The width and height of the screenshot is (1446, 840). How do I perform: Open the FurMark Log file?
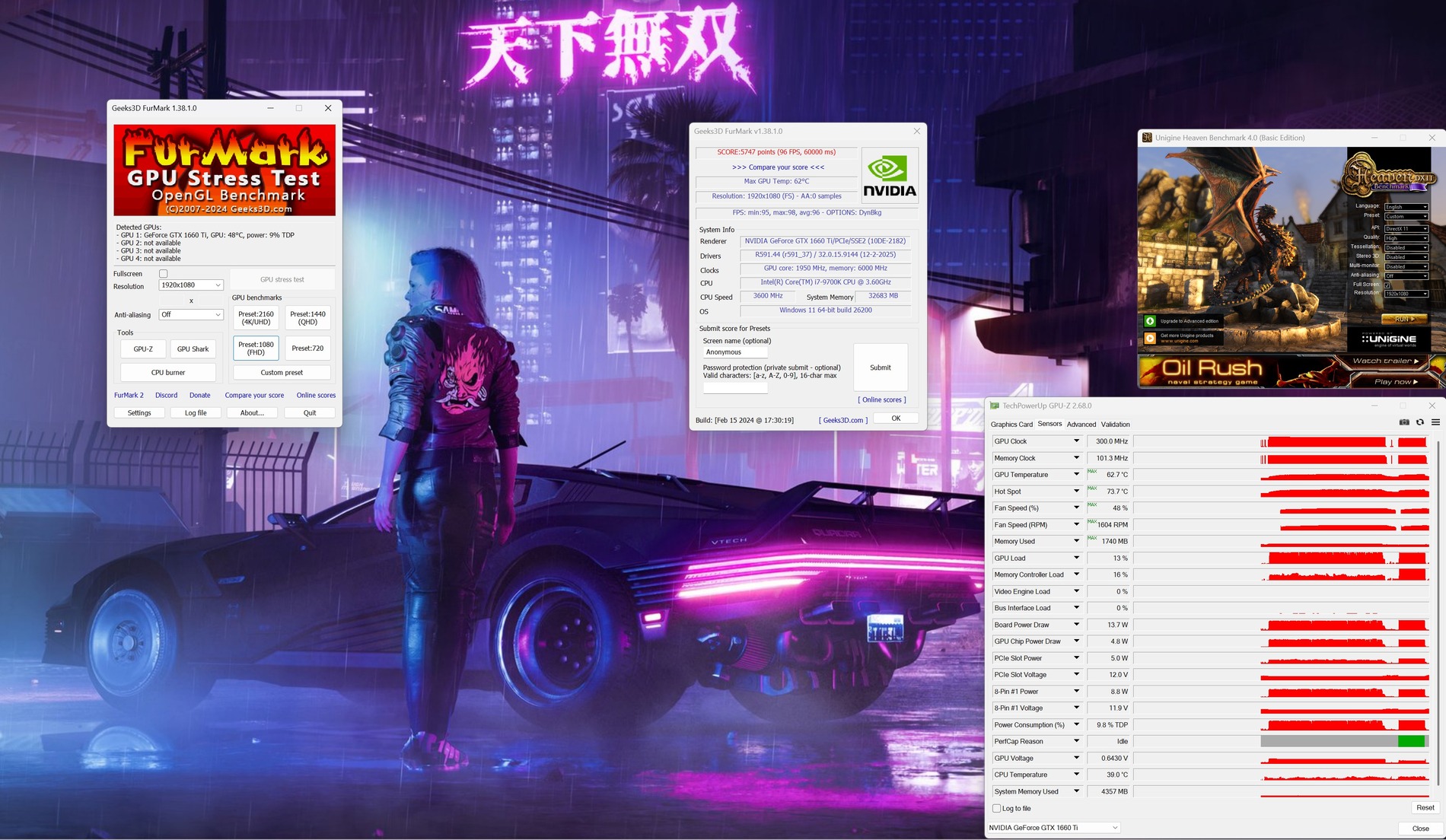tap(196, 413)
